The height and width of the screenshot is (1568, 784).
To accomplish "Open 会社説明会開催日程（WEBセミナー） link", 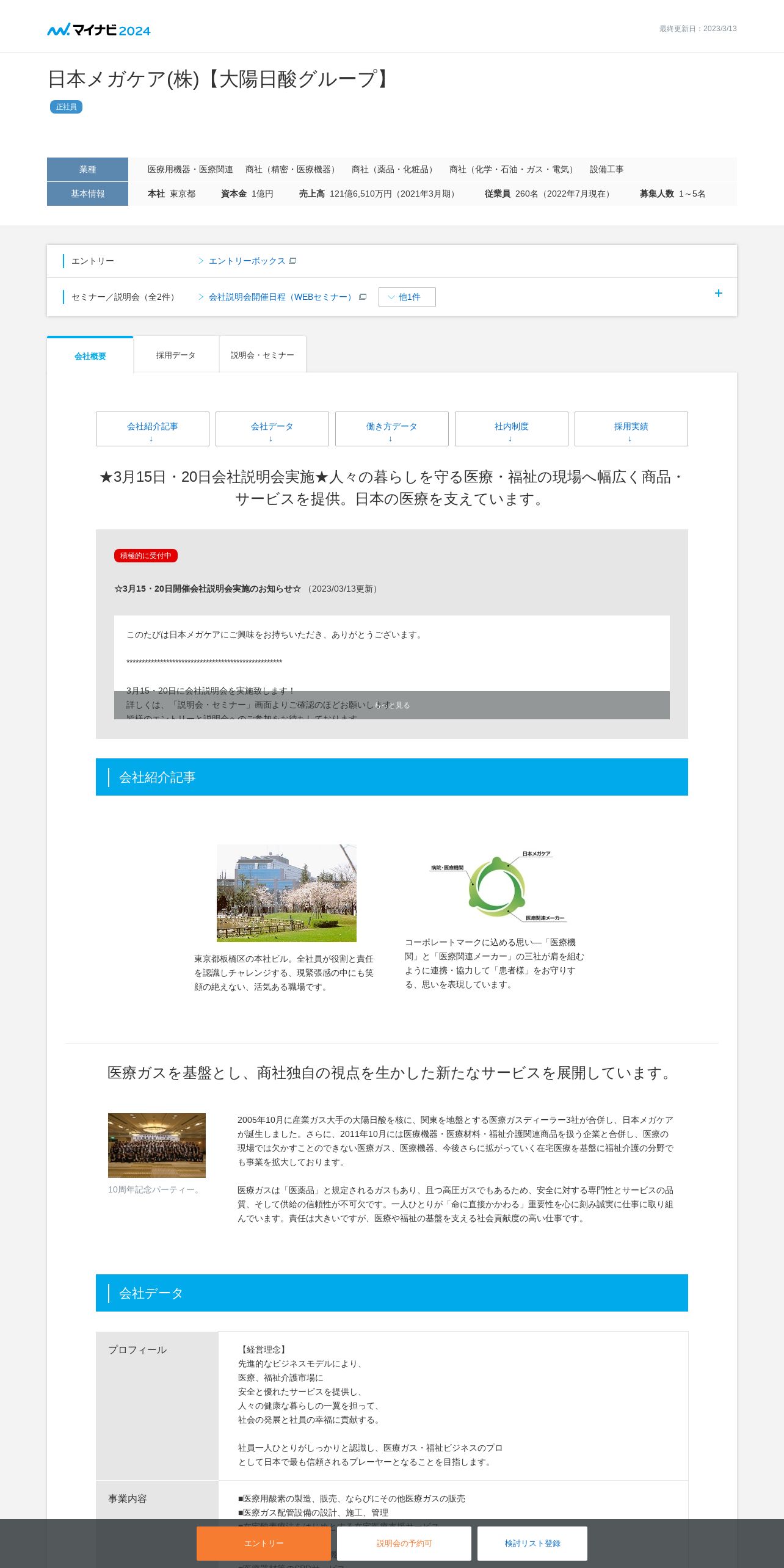I will click(281, 297).
